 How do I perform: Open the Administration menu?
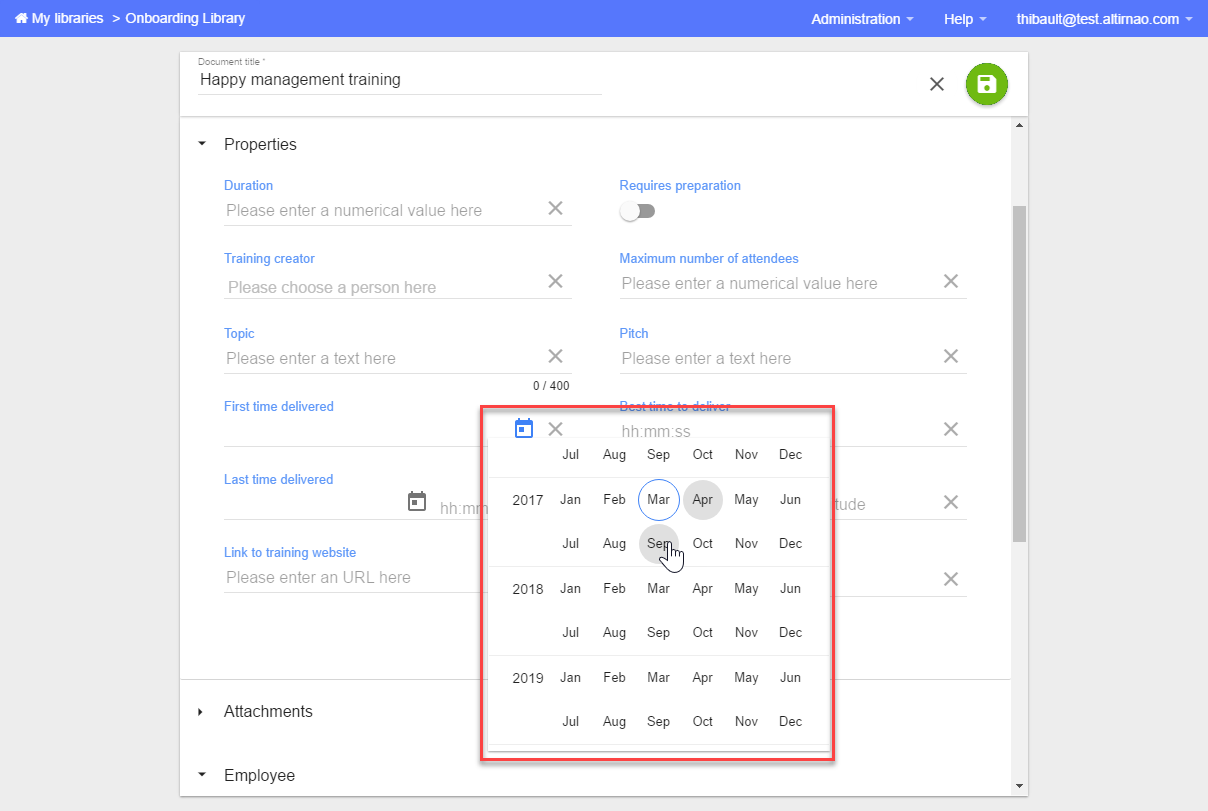[x=862, y=19]
